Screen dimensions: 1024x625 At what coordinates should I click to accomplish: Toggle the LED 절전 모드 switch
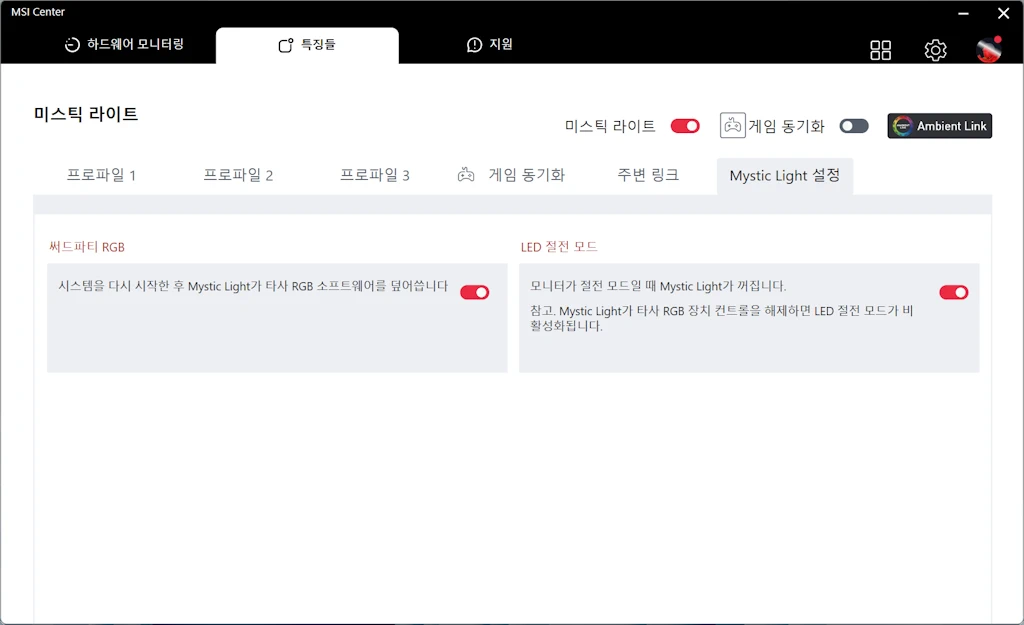953,292
